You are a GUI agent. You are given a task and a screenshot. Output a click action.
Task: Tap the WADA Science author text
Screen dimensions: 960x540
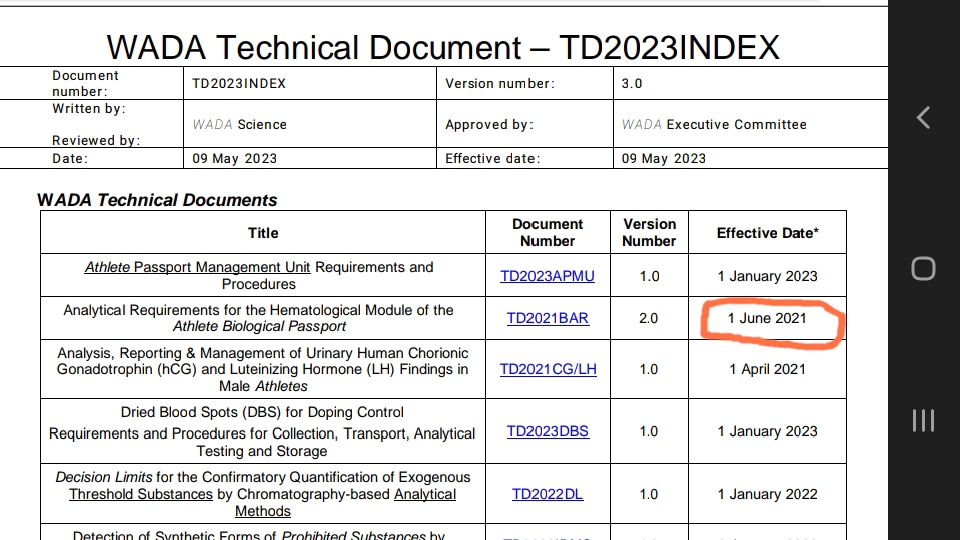tap(240, 125)
